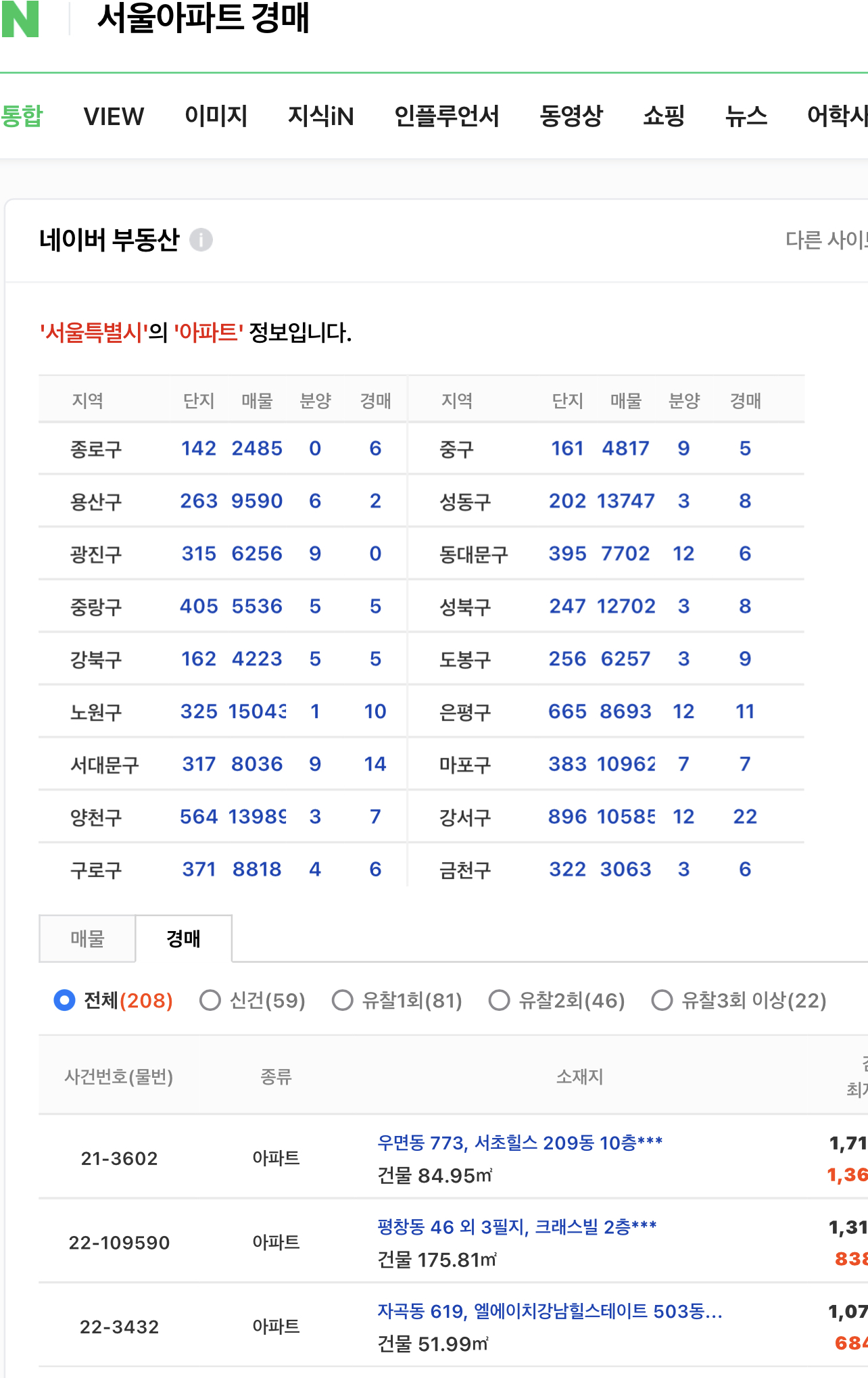Click 마포구 complex count 383

tap(567, 764)
